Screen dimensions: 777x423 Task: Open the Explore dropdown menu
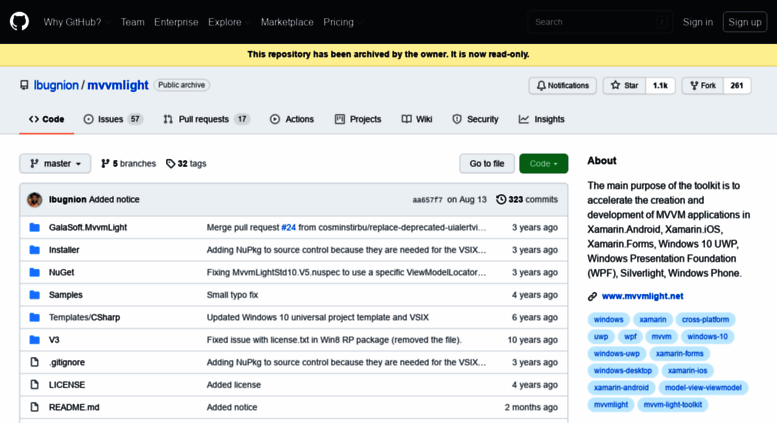tap(229, 22)
